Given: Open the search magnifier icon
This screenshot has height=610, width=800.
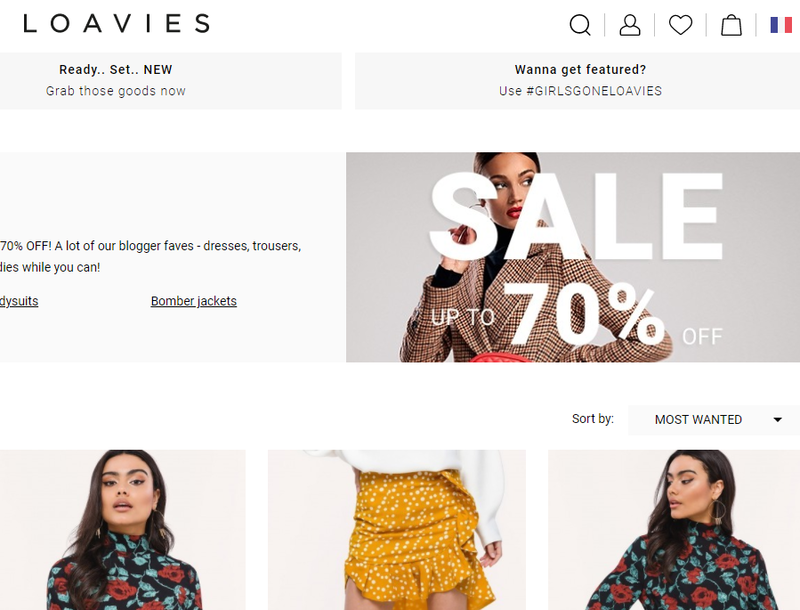Looking at the screenshot, I should [x=580, y=24].
